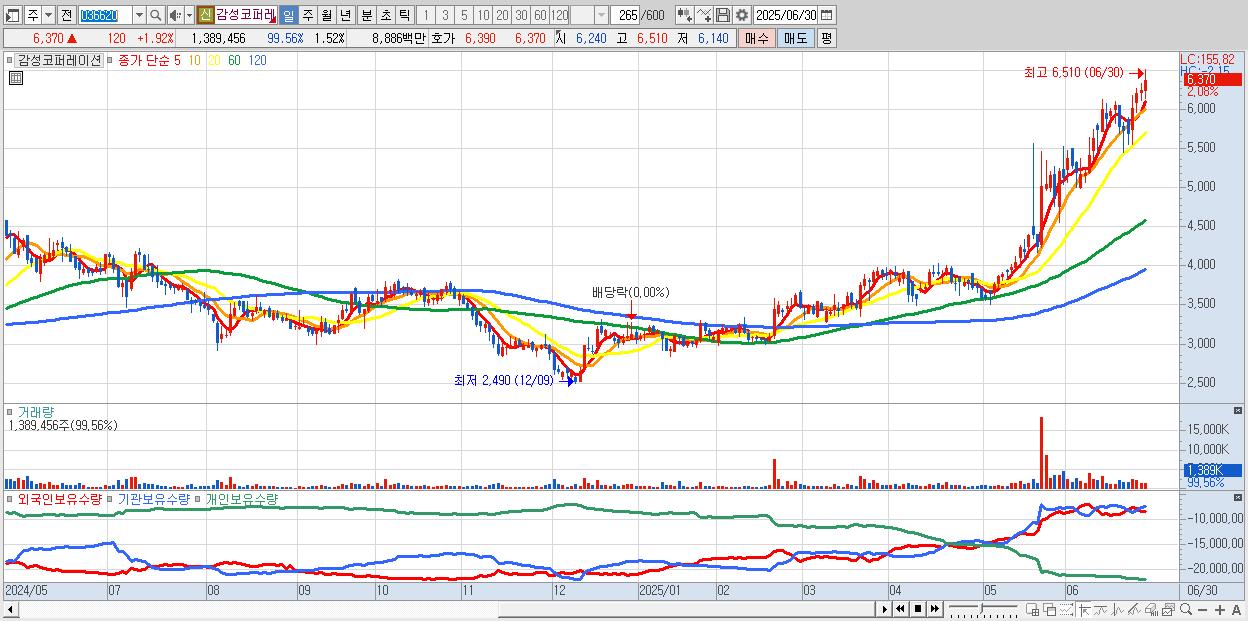Viewport: 1248px width, 621px height.
Task: Click the split window grid icon in bottom toolbar
Action: pyautogui.click(x=1033, y=610)
